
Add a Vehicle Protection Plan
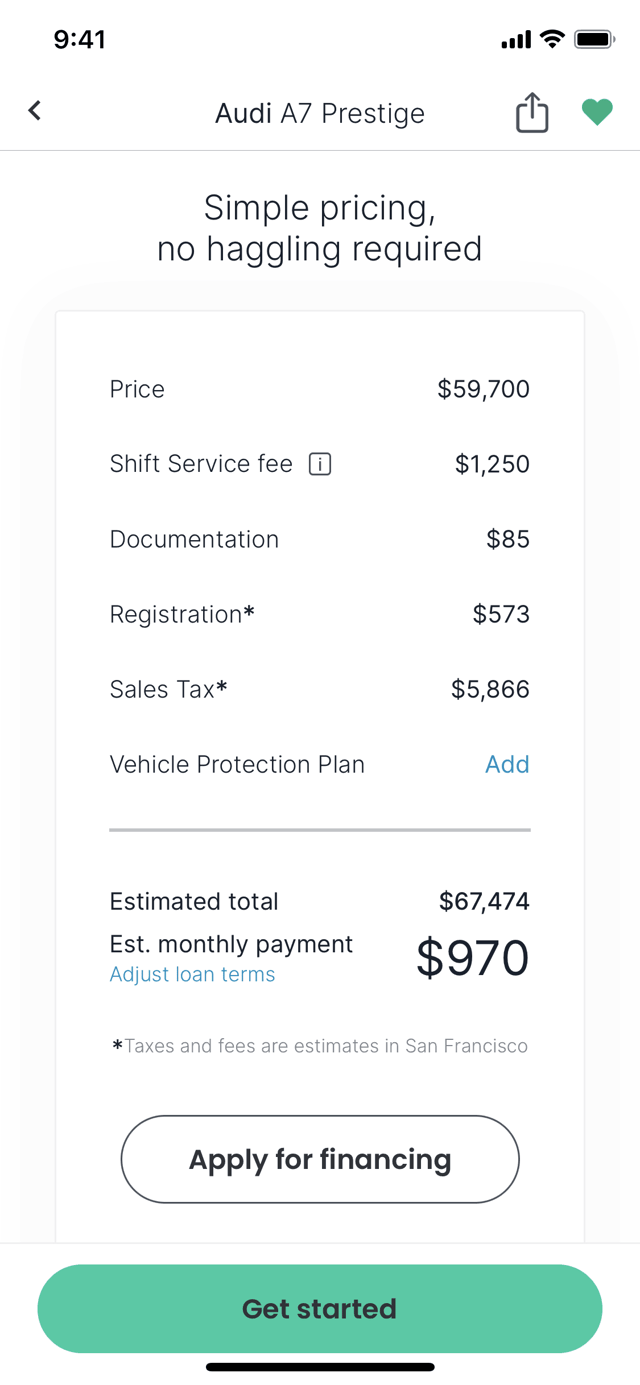(x=507, y=764)
